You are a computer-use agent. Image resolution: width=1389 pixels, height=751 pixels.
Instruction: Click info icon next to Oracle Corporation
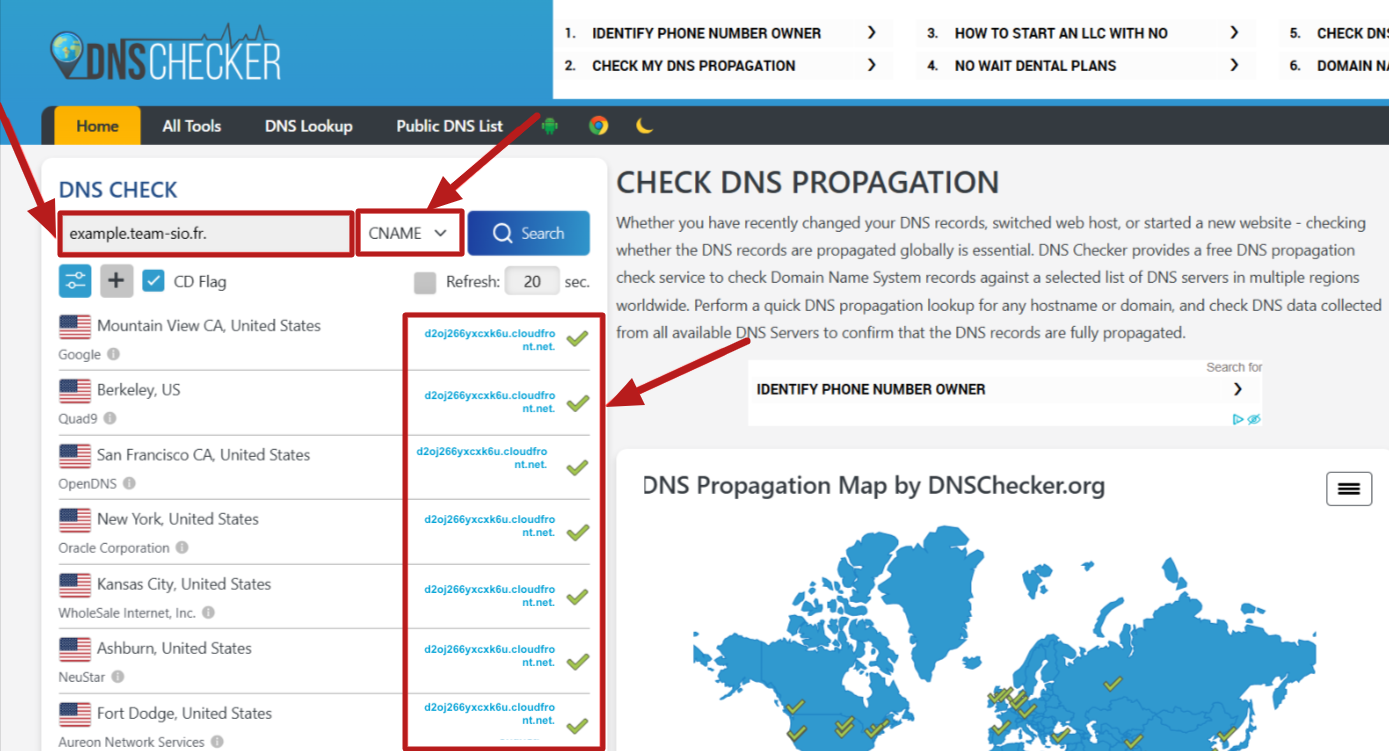[181, 548]
